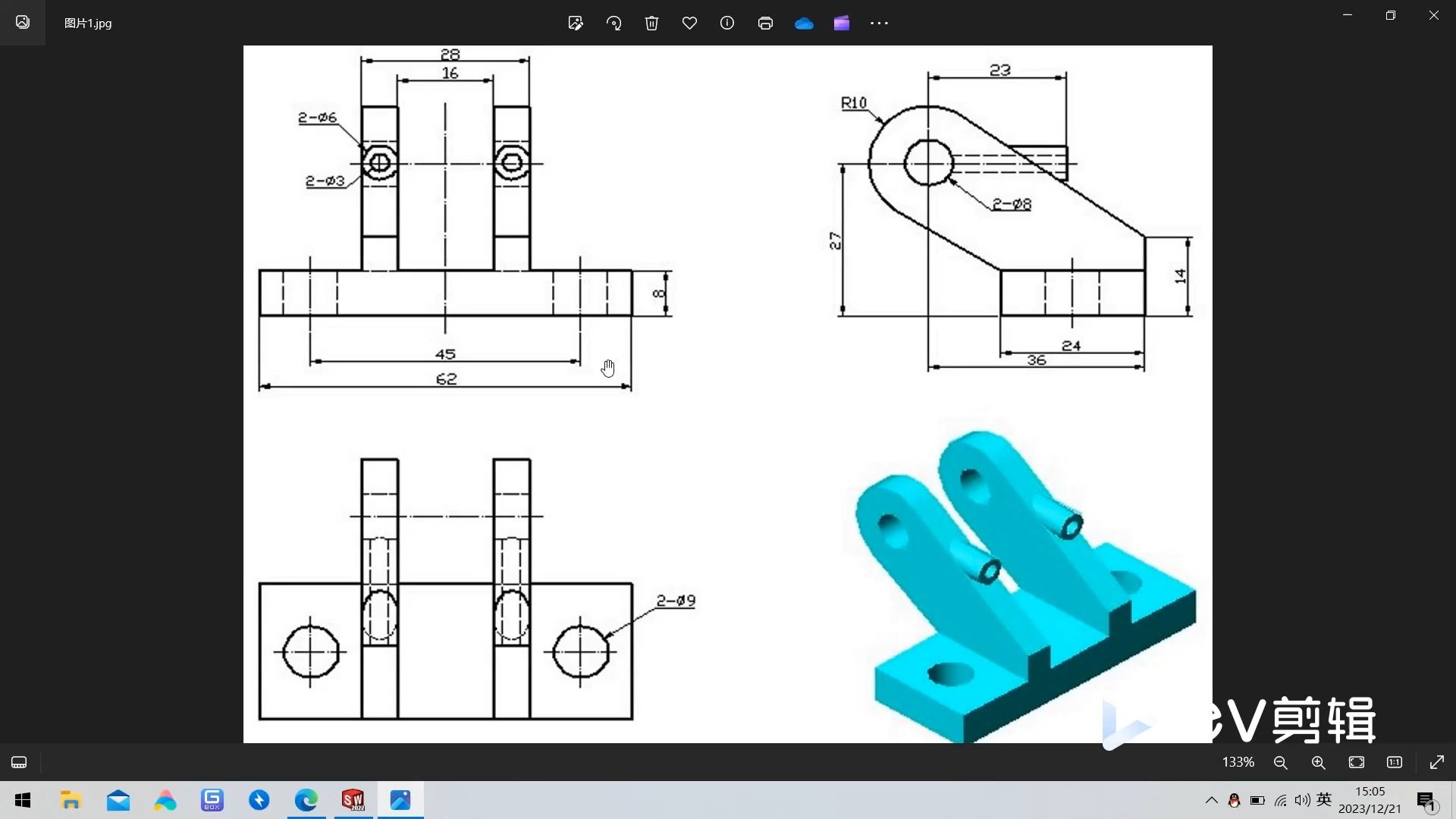Zoom out using magnifier minus

coord(1281,762)
